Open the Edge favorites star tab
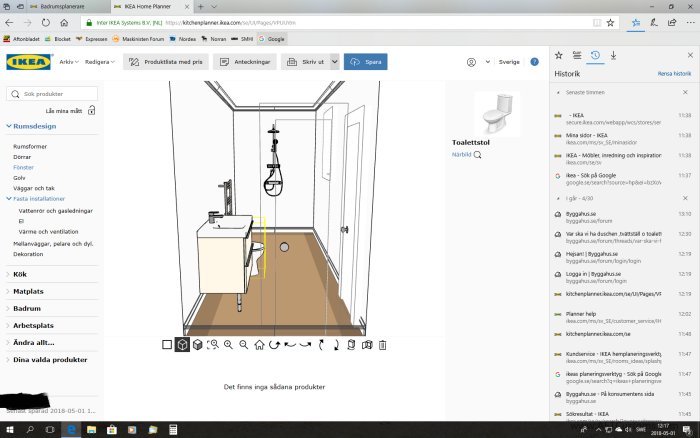 pyautogui.click(x=558, y=55)
